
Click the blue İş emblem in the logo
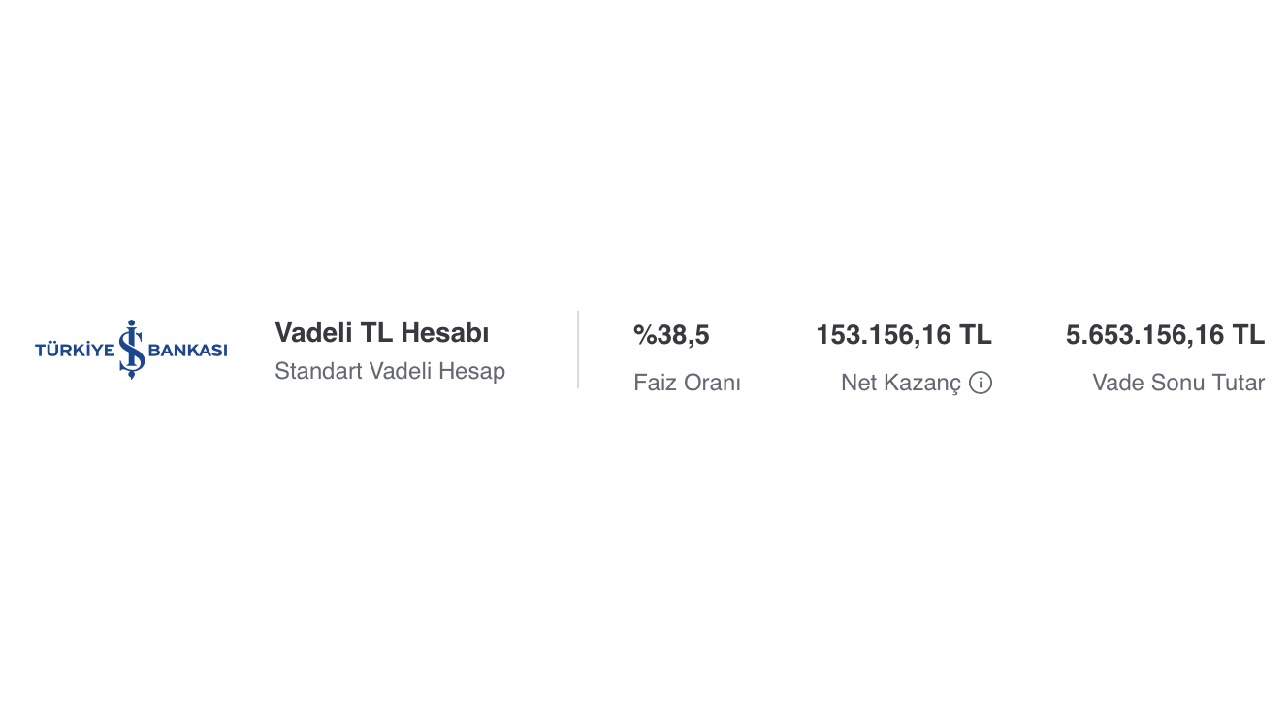tap(131, 349)
